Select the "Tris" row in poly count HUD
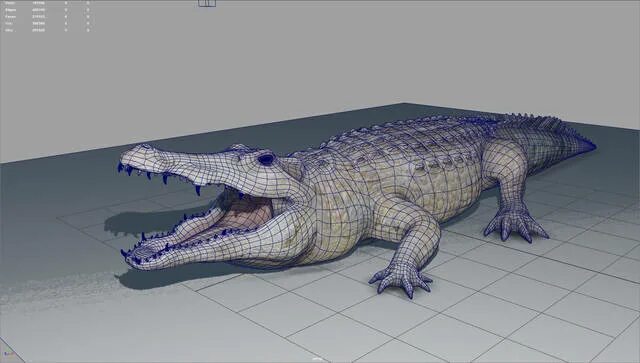 click(x=47, y=23)
